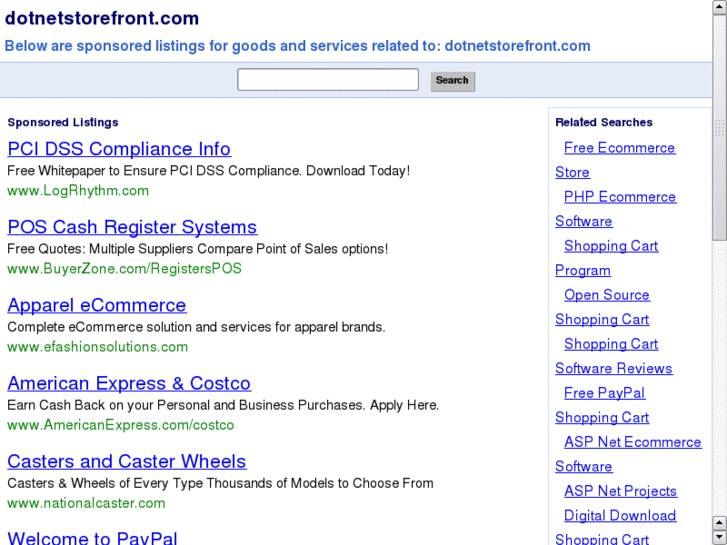Open the POS Cash Register Systems link

[x=132, y=227]
